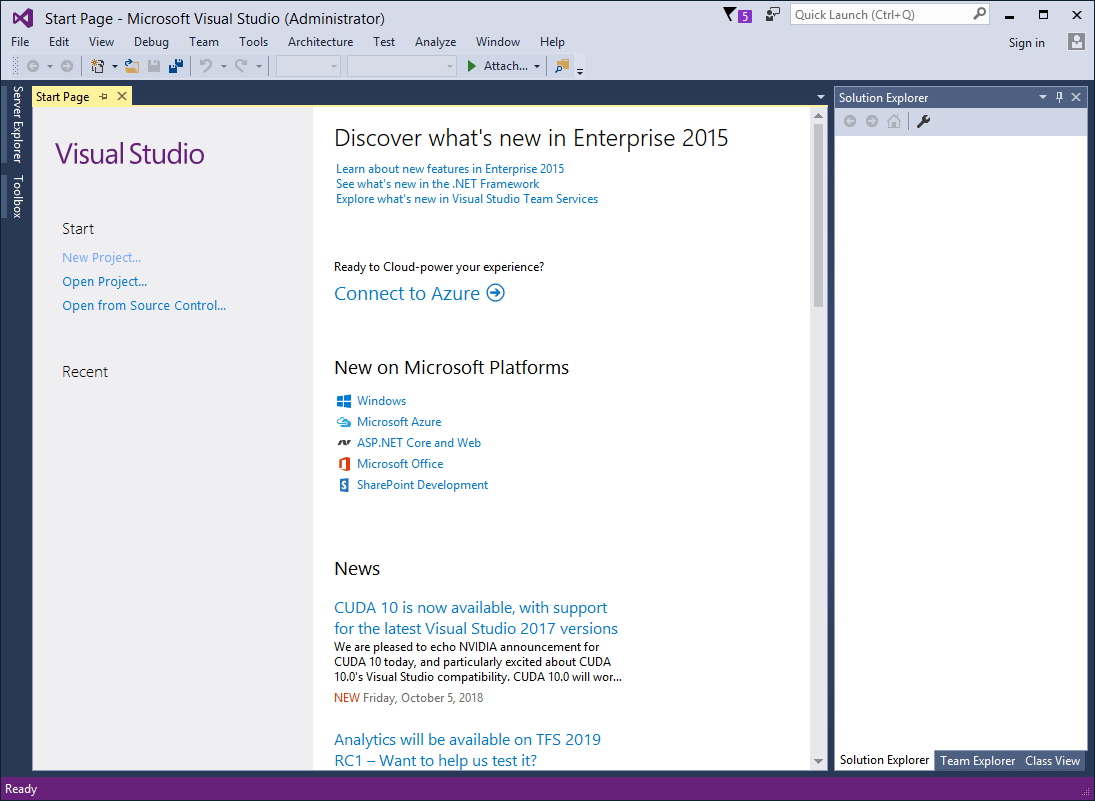Open the ASP.NET Core and Web link
1095x801 pixels.
[x=418, y=443]
